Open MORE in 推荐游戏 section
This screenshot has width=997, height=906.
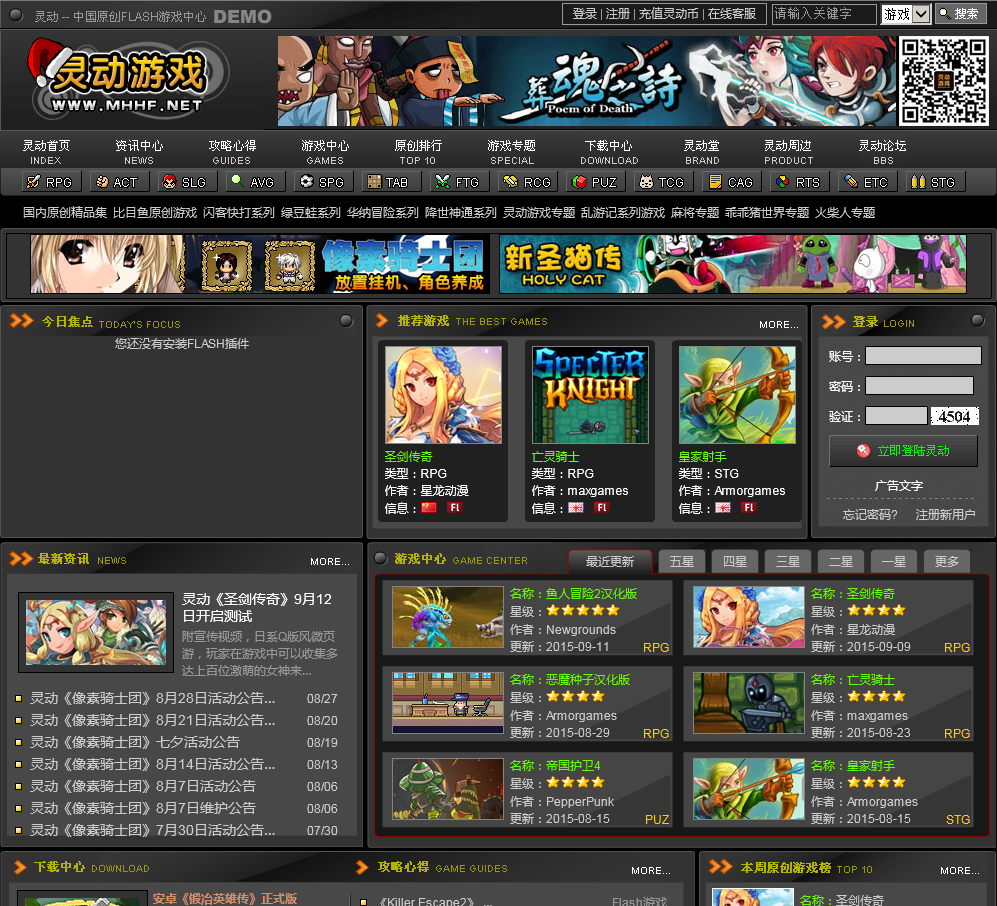tap(778, 324)
